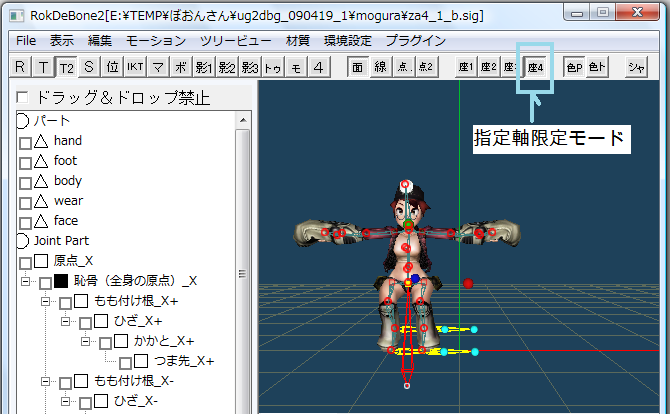This screenshot has width=670, height=414.
Task: Select the R rotate tool button
Action: click(x=20, y=67)
